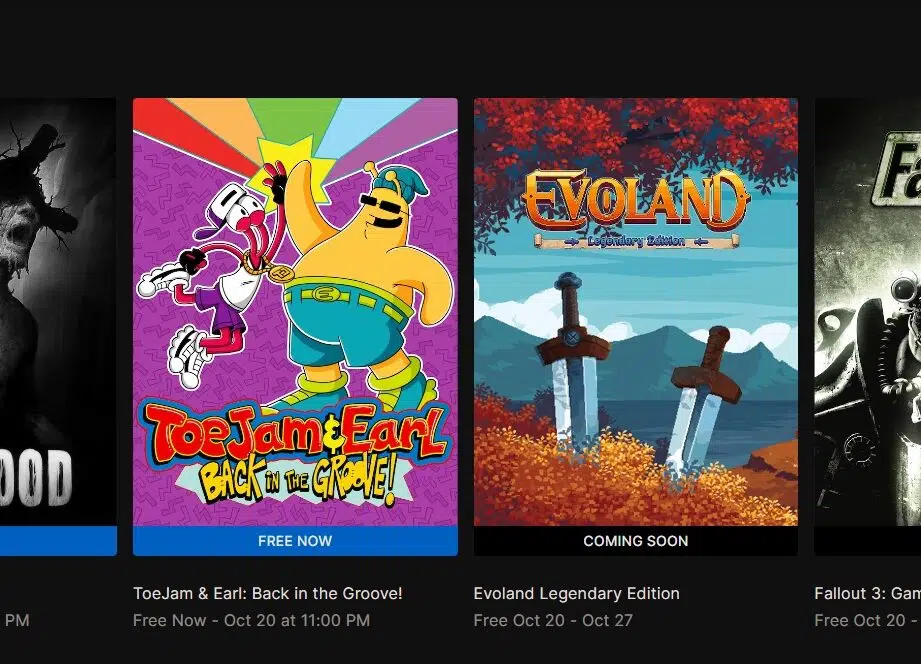Click the 'Free Oct 20 -' text under Fallout 3
This screenshot has width=921, height=664.
(x=868, y=621)
